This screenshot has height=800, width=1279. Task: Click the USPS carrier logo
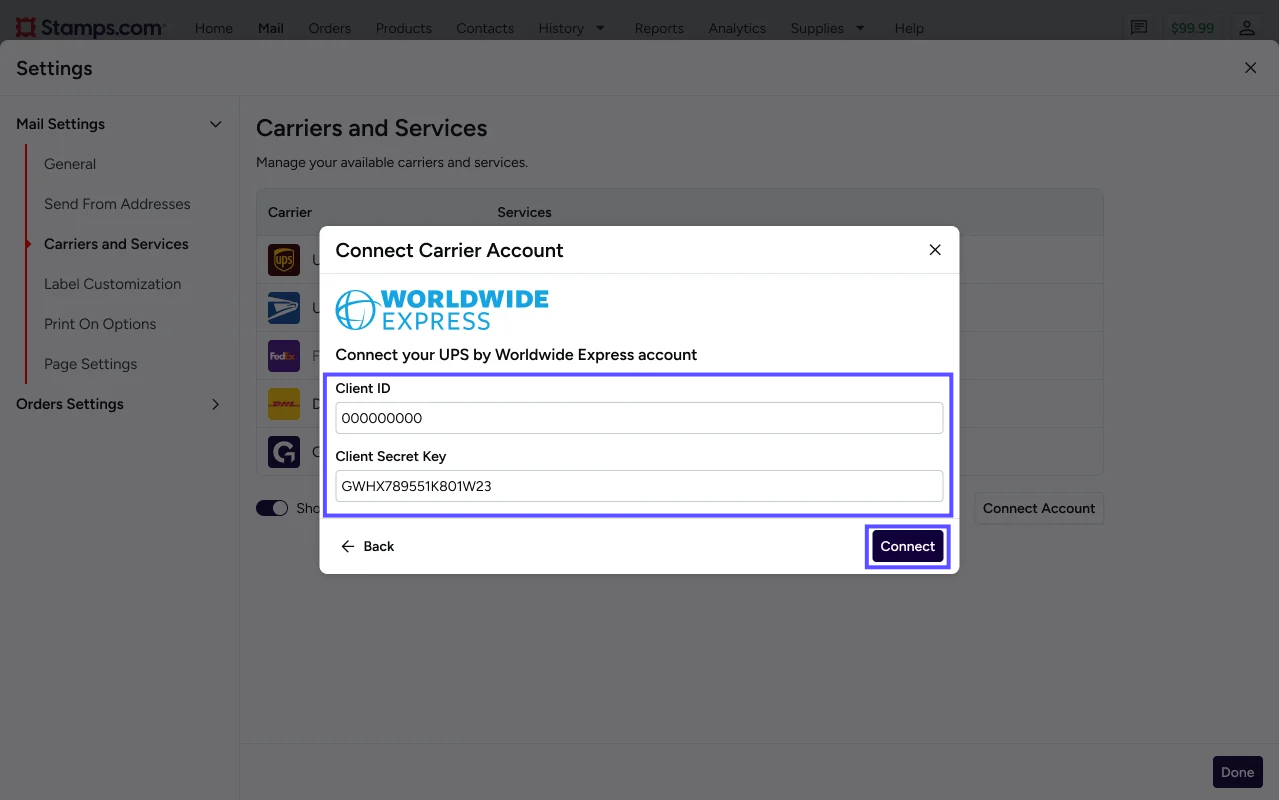point(284,308)
